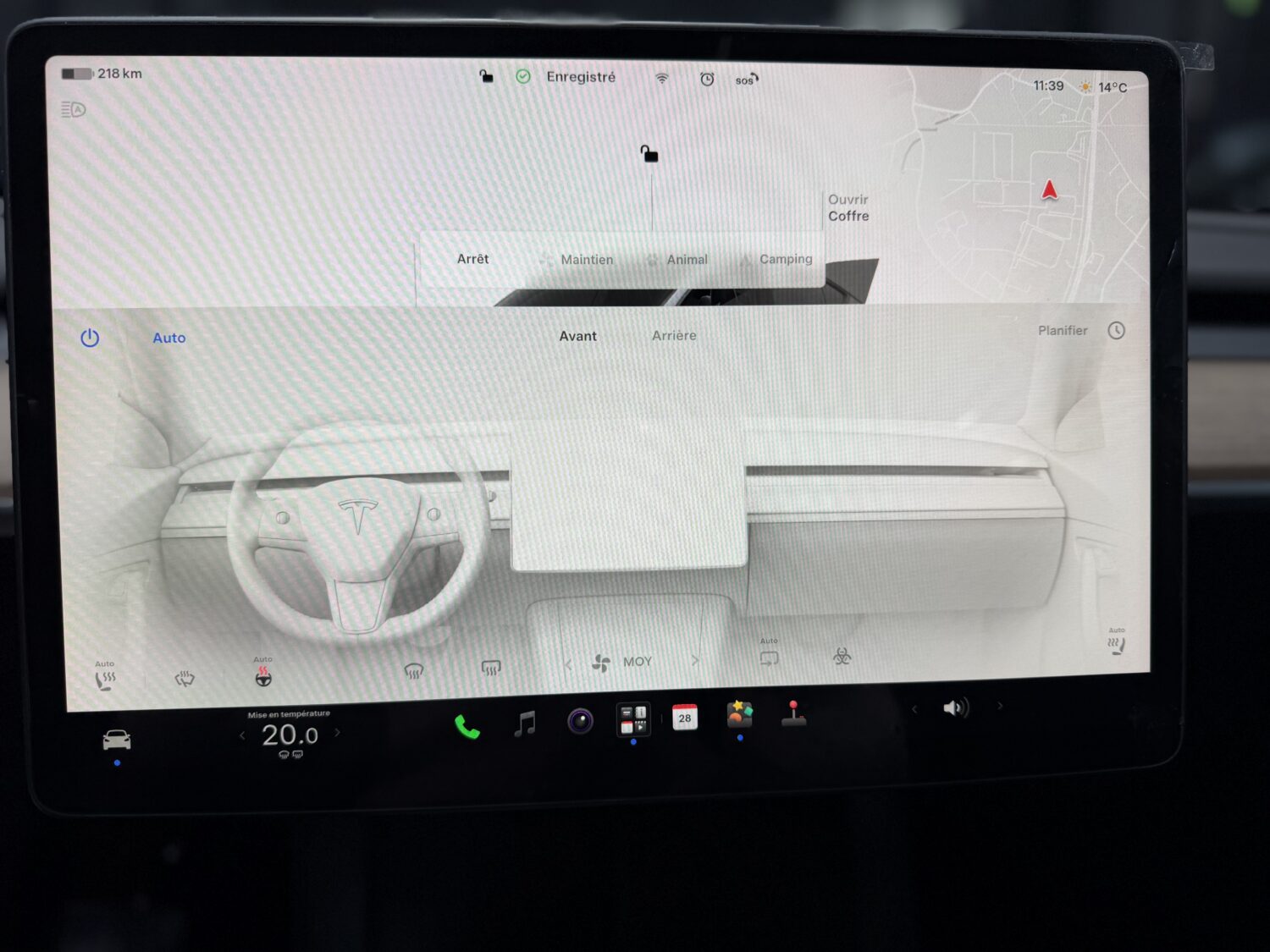Viewport: 1270px width, 952px height.
Task: Toggle driver seat heater
Action: click(105, 676)
